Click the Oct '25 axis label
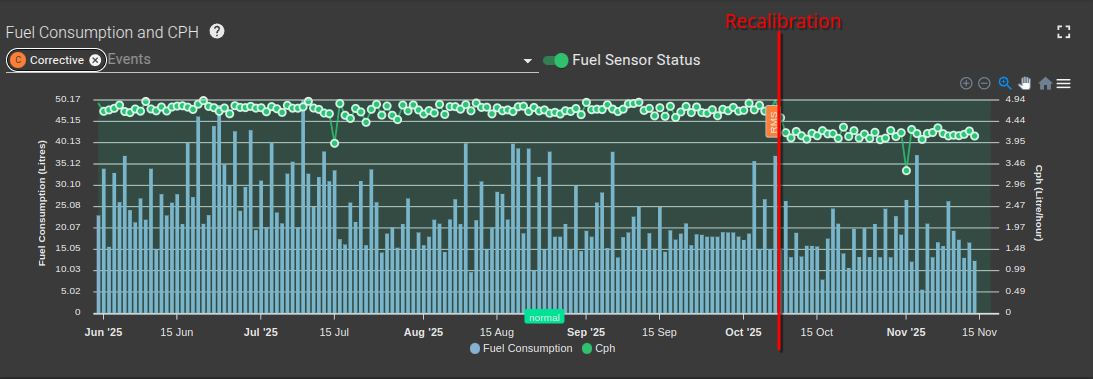1093x379 pixels. coord(744,332)
